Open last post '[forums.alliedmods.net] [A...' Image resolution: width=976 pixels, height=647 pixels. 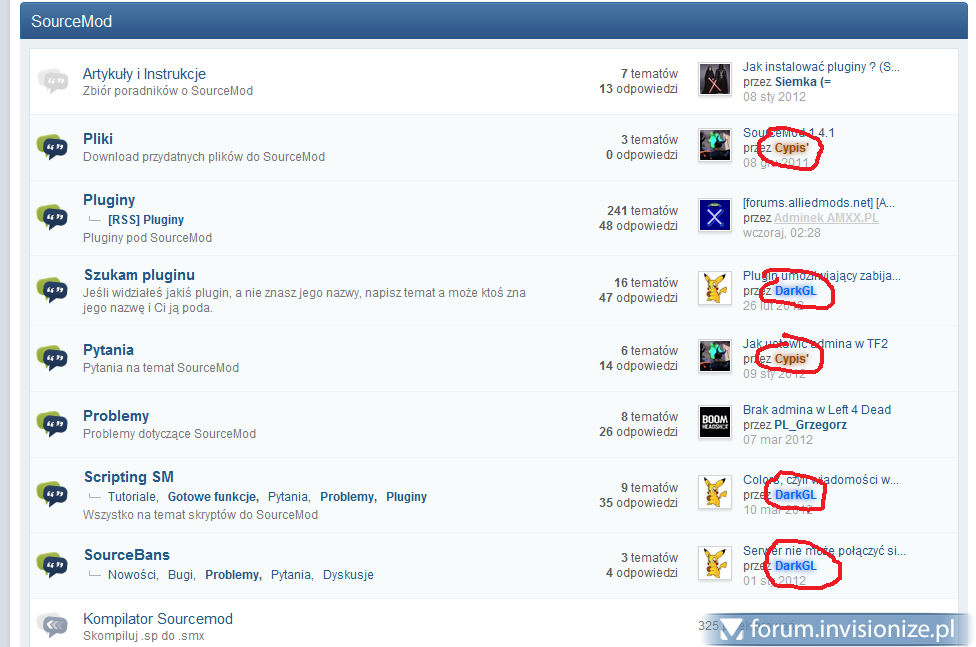[x=819, y=202]
